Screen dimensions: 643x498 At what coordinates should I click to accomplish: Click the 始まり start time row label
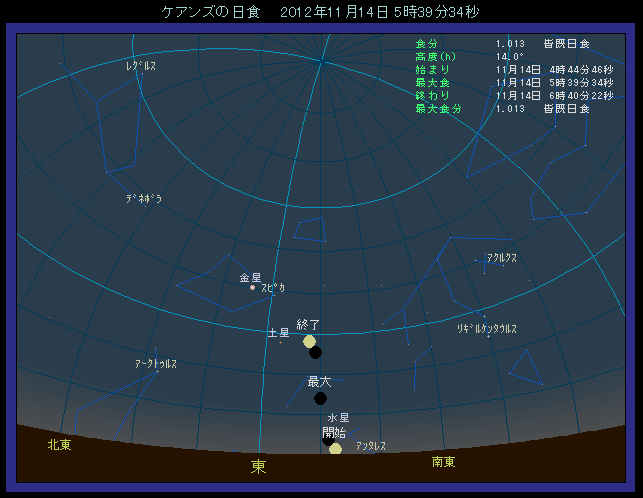coord(432,69)
